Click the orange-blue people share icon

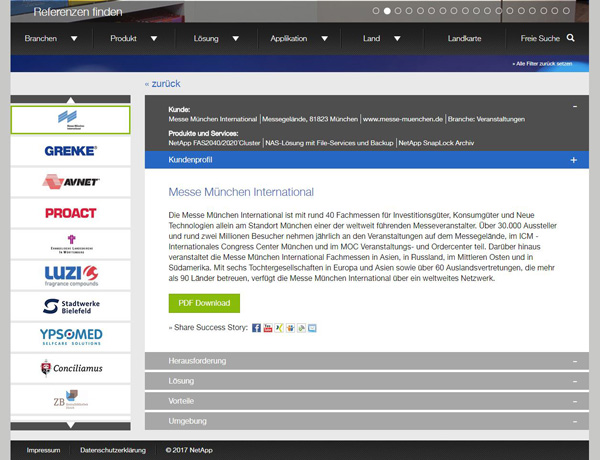click(290, 328)
